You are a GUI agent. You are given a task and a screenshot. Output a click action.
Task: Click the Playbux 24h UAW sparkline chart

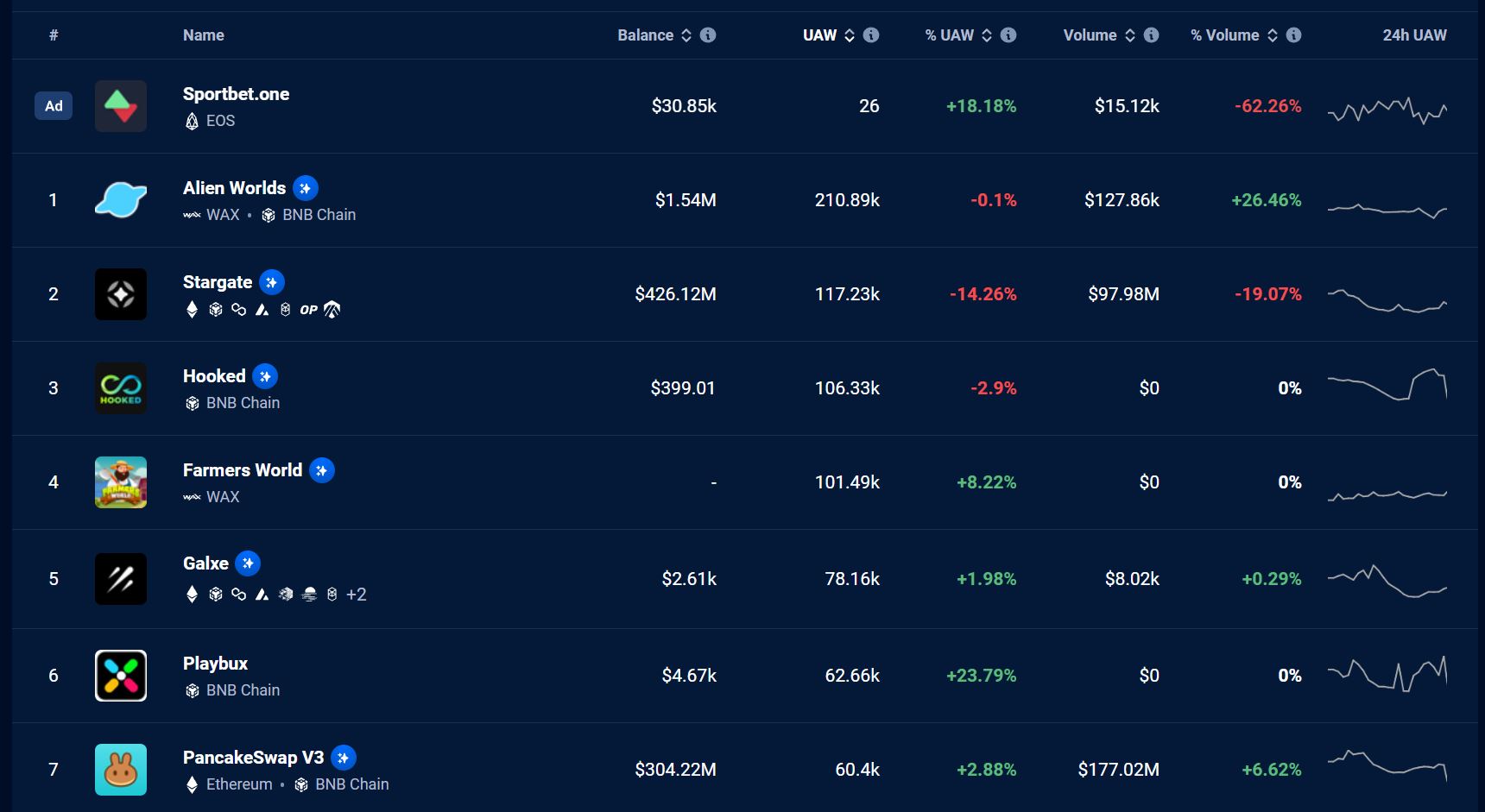1387,675
